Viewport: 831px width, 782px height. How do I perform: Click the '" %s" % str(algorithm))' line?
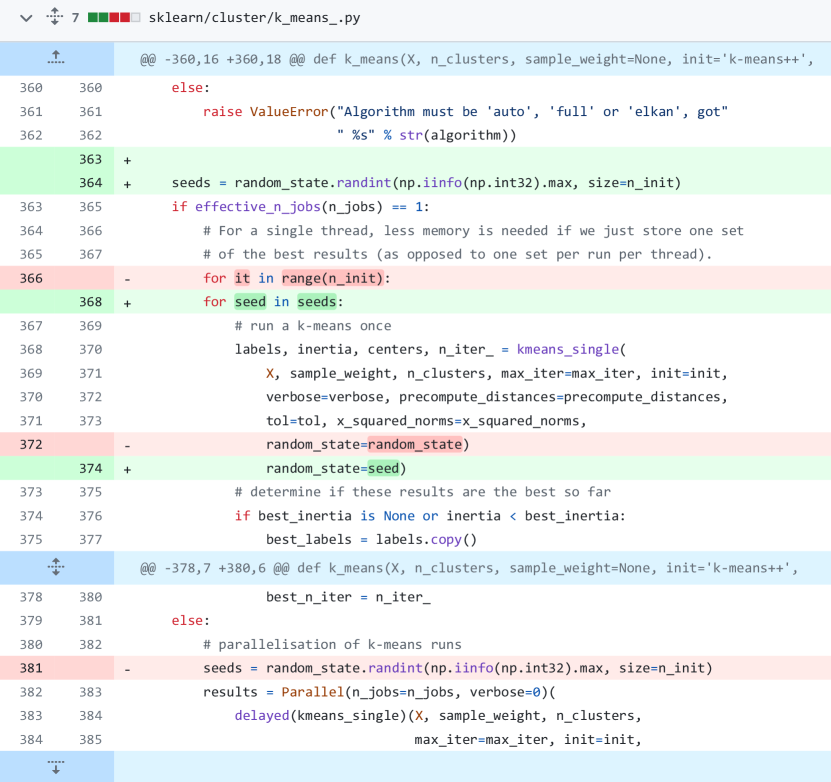(427, 136)
